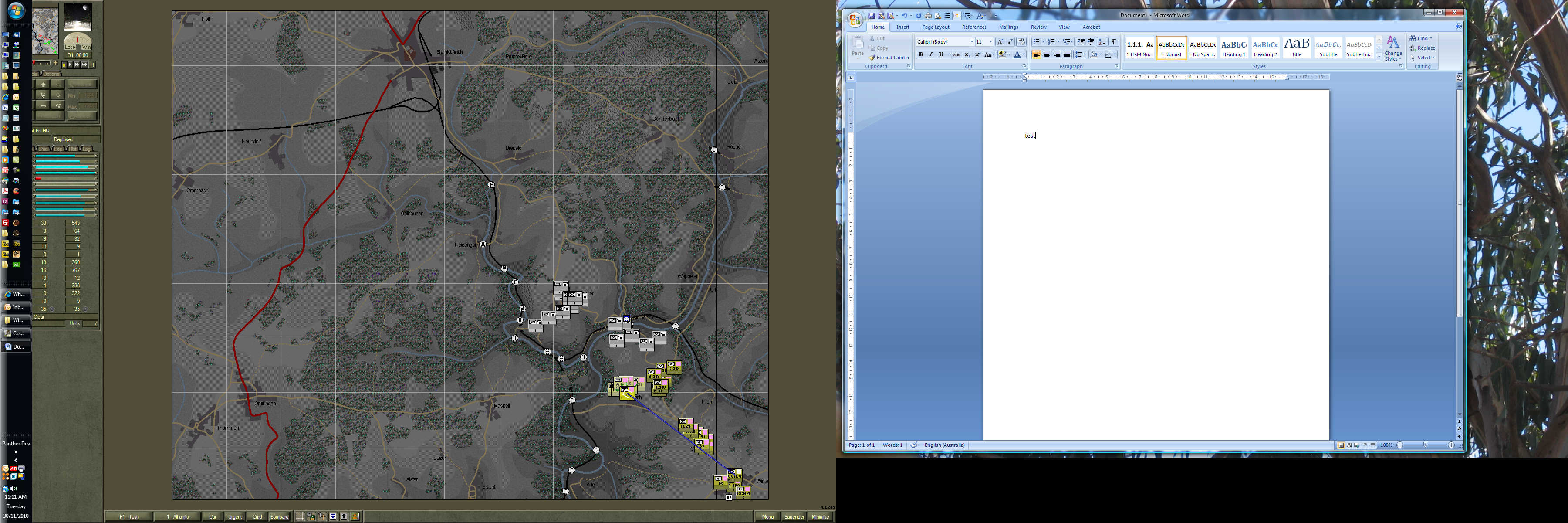Click the pause playback control in game
Viewport: 1568px width, 523px height.
[x=64, y=65]
